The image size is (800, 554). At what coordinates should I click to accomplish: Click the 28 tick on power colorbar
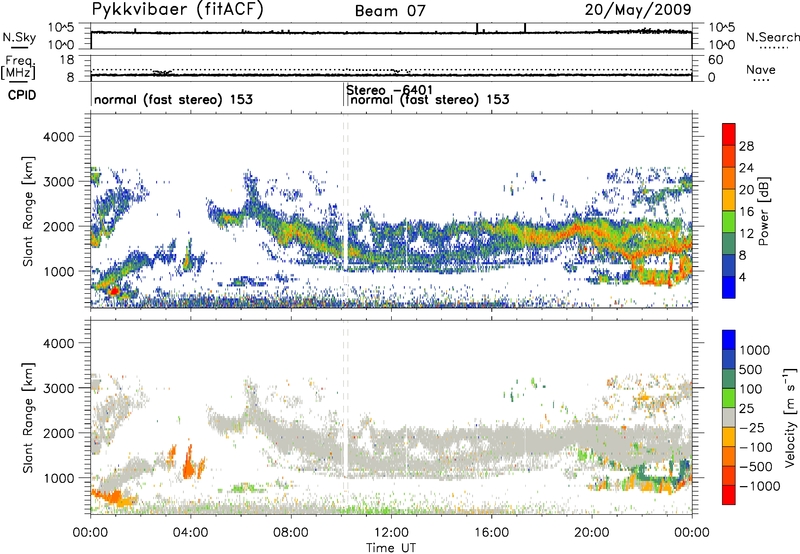(x=746, y=146)
